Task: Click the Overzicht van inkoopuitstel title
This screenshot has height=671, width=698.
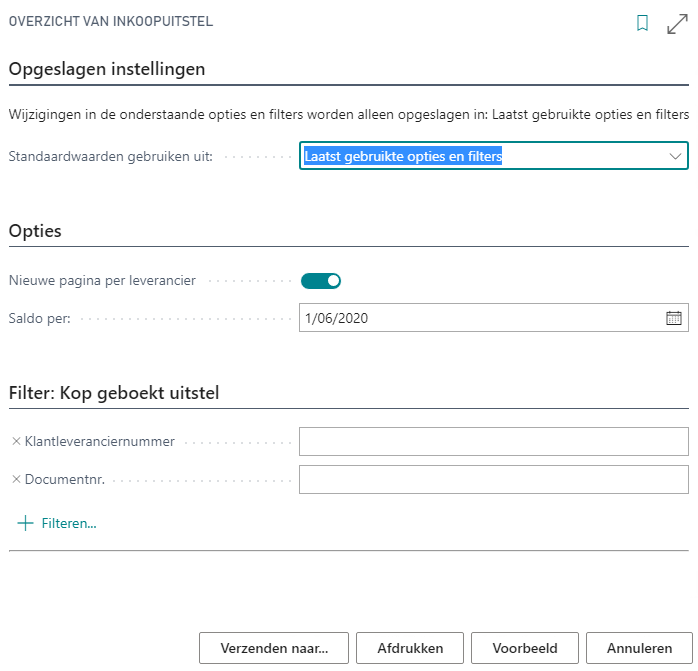Action: 111,21
